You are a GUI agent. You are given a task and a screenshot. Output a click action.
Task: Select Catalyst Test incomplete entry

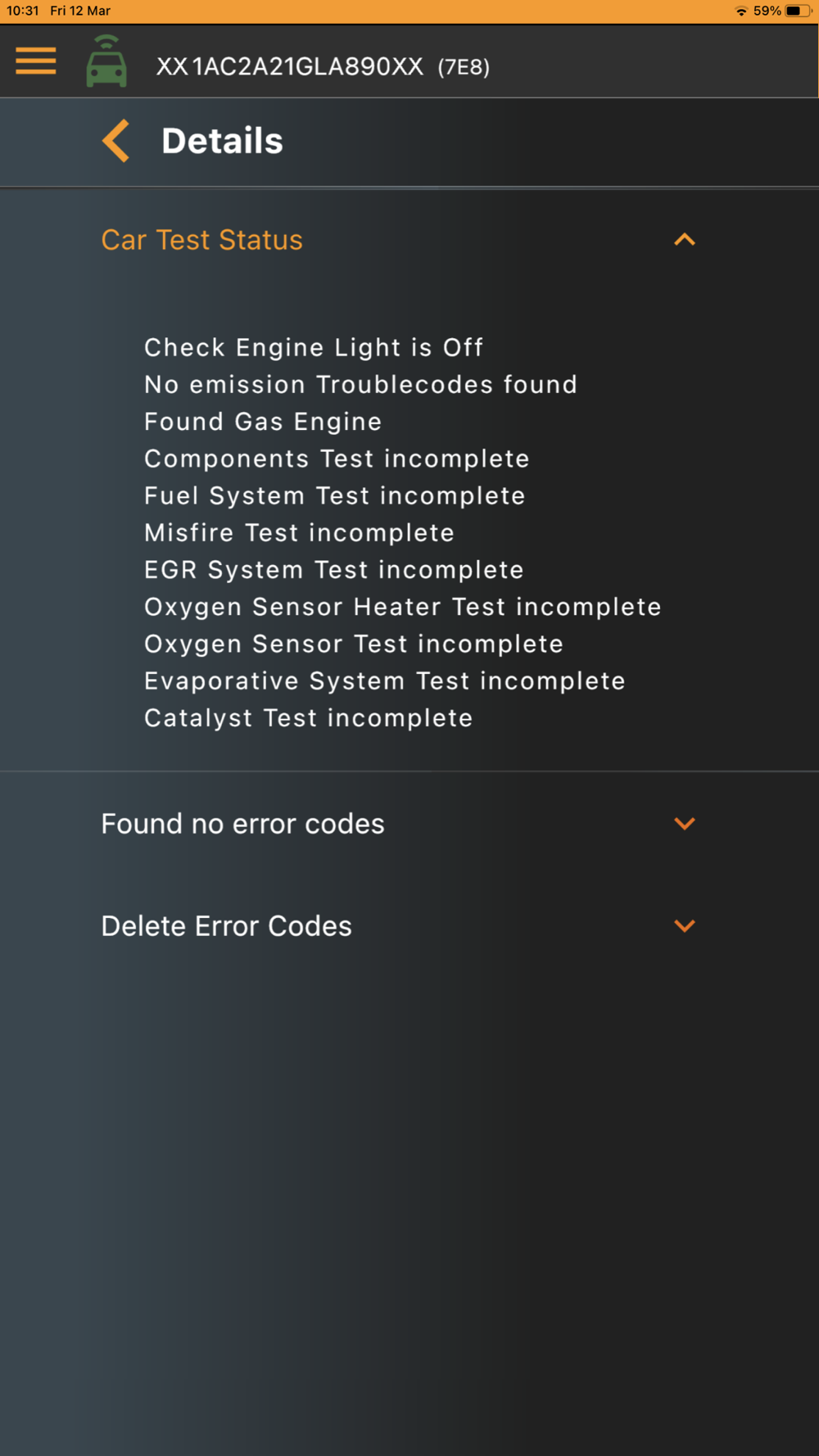pos(309,718)
